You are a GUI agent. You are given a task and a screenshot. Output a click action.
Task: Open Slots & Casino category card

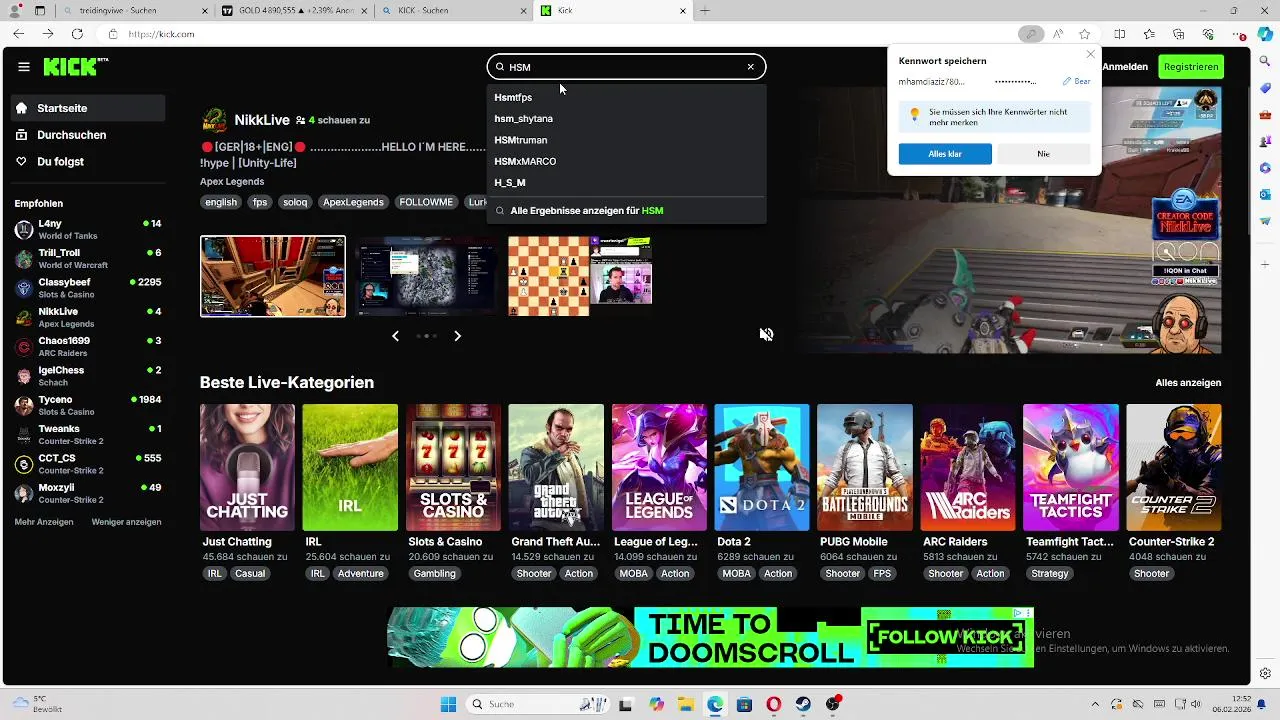click(453, 467)
